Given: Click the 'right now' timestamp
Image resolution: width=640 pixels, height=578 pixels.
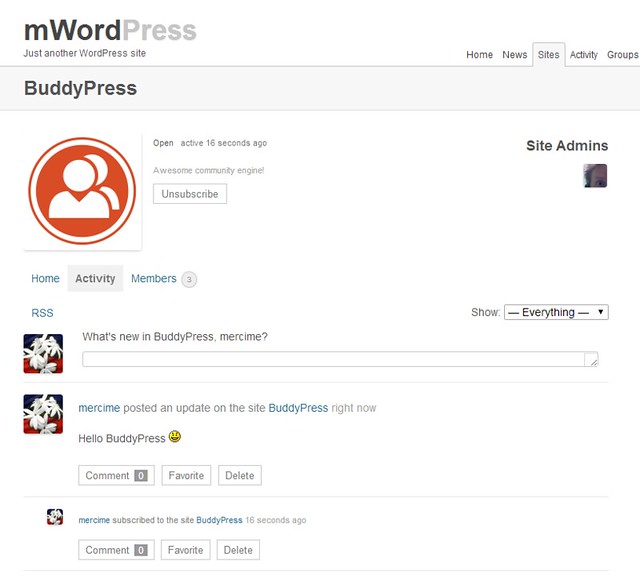Looking at the screenshot, I should click(x=353, y=408).
